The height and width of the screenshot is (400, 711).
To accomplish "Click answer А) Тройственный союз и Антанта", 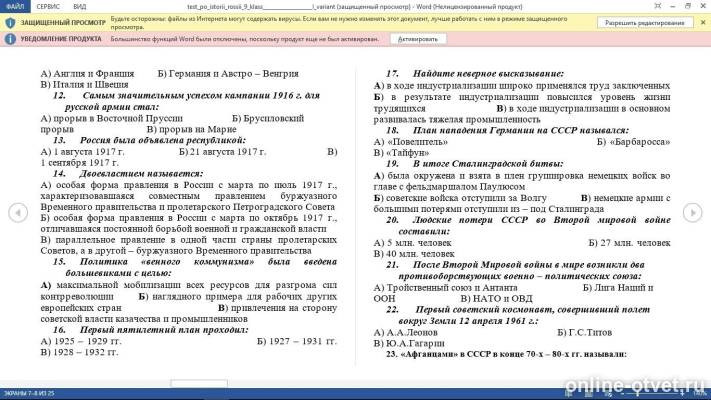I will coord(445,288).
